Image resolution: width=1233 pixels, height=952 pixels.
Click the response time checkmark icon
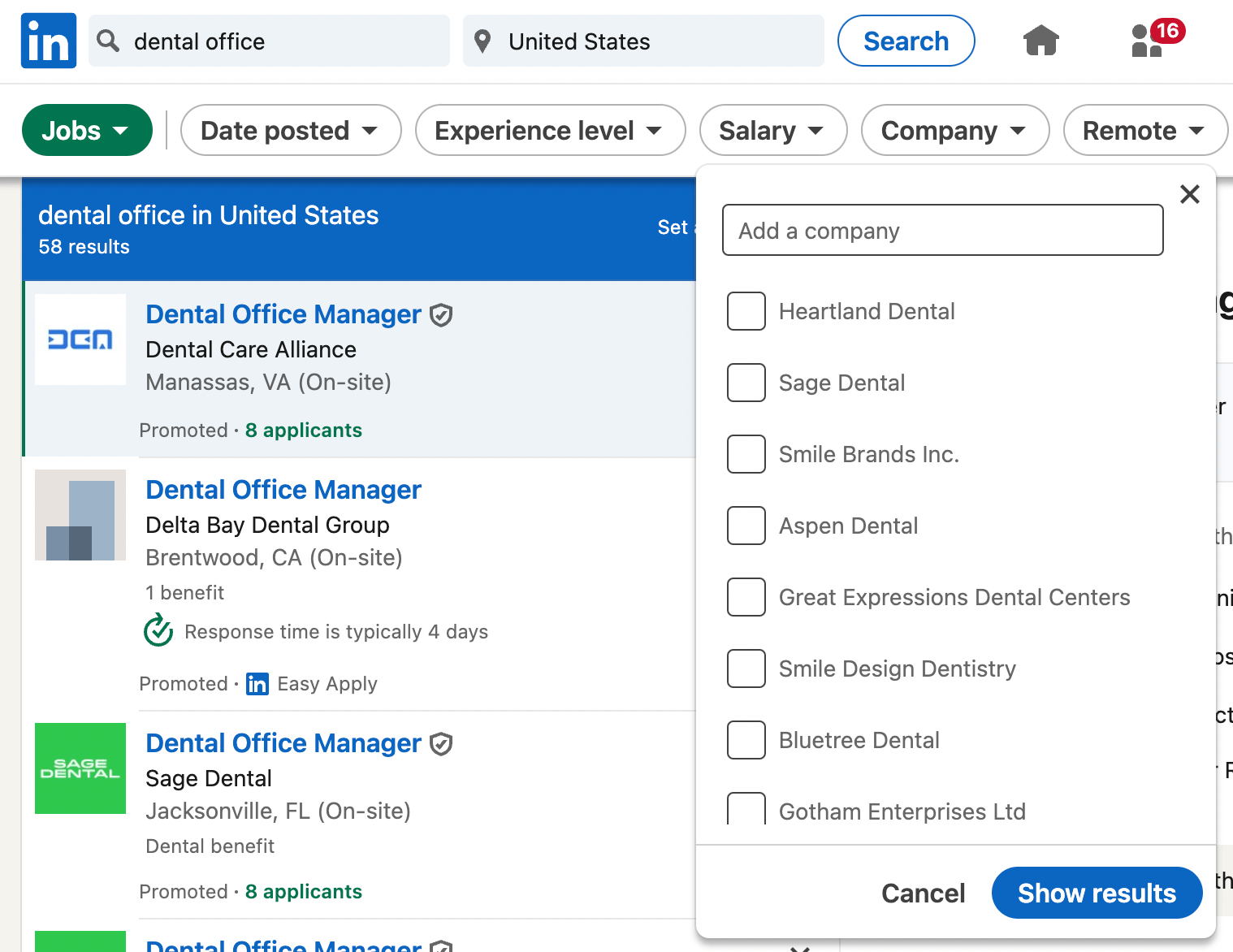click(158, 631)
